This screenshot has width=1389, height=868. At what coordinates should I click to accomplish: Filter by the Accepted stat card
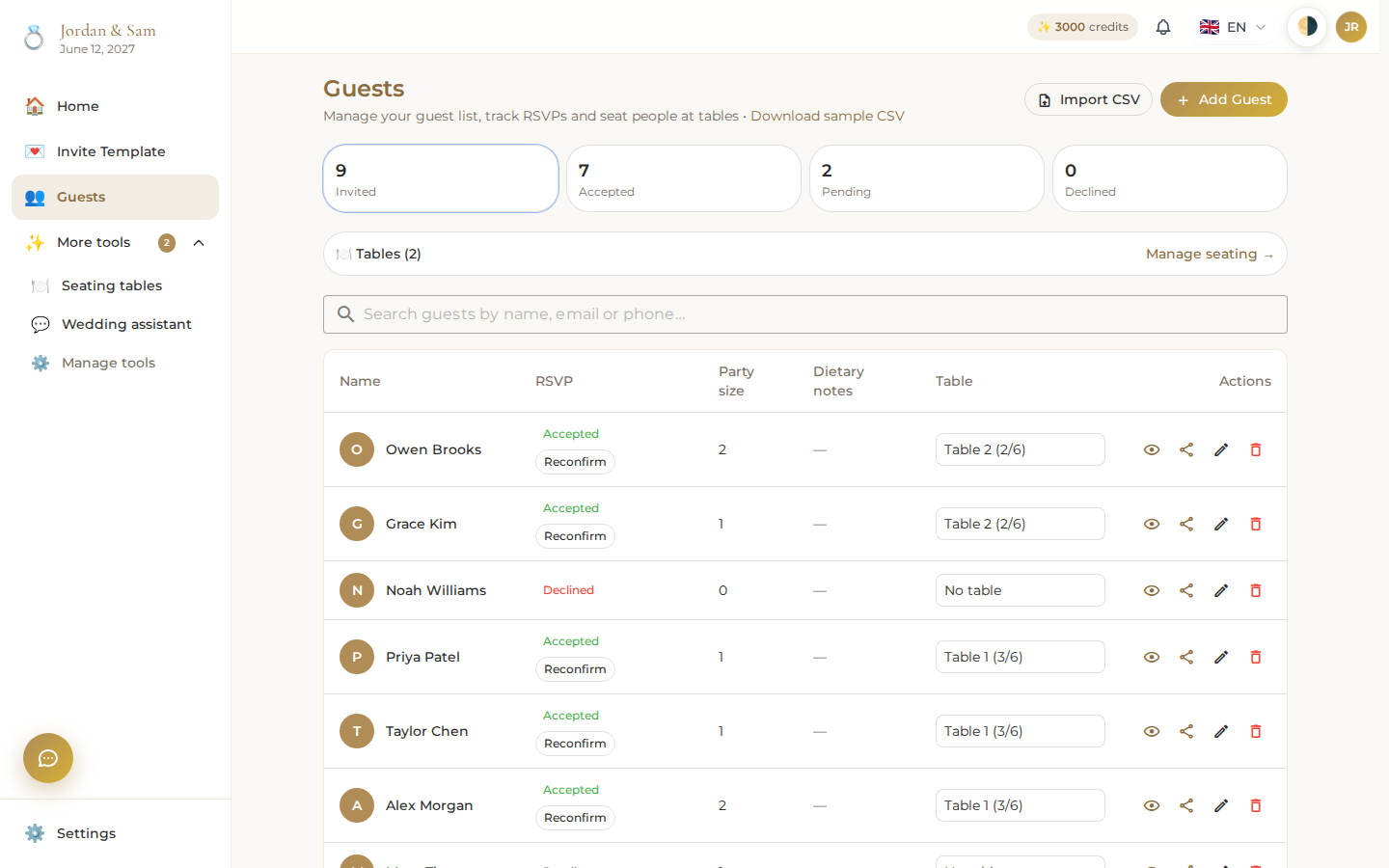point(684,178)
